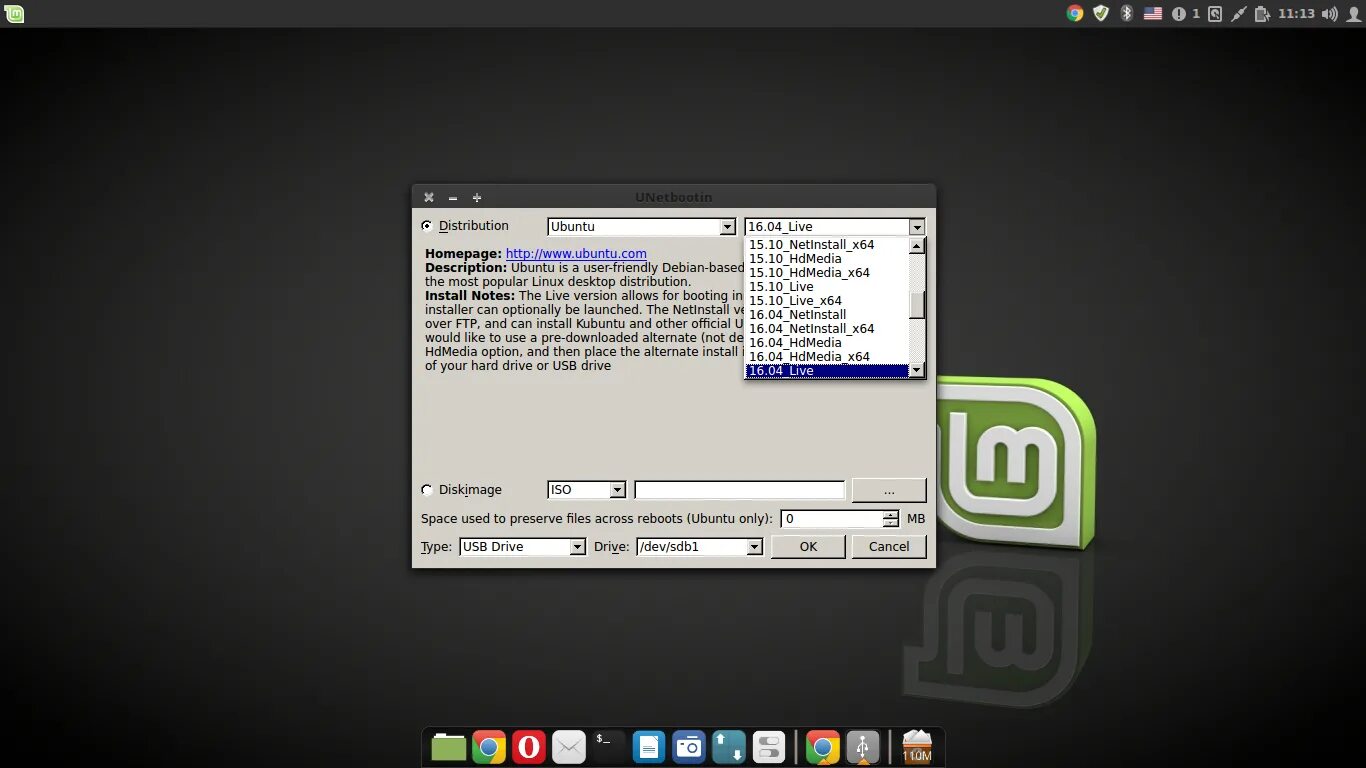This screenshot has height=768, width=1366.
Task: Click the user account tray icon
Action: coord(1353,13)
